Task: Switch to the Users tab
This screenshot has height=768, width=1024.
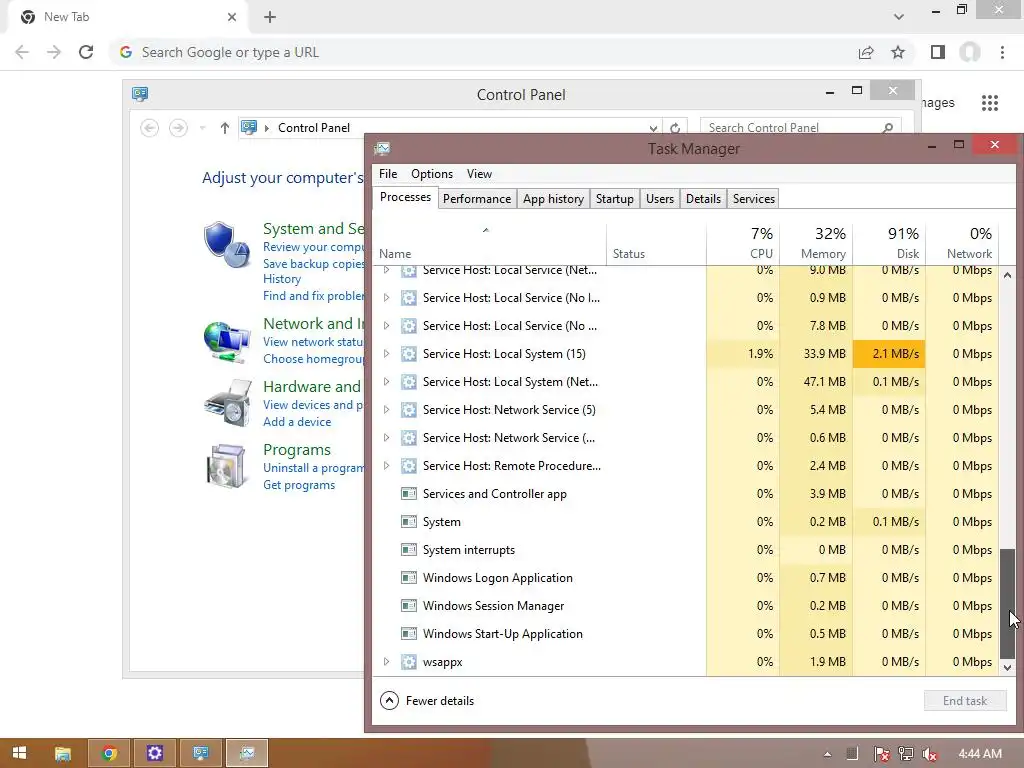Action: [660, 199]
